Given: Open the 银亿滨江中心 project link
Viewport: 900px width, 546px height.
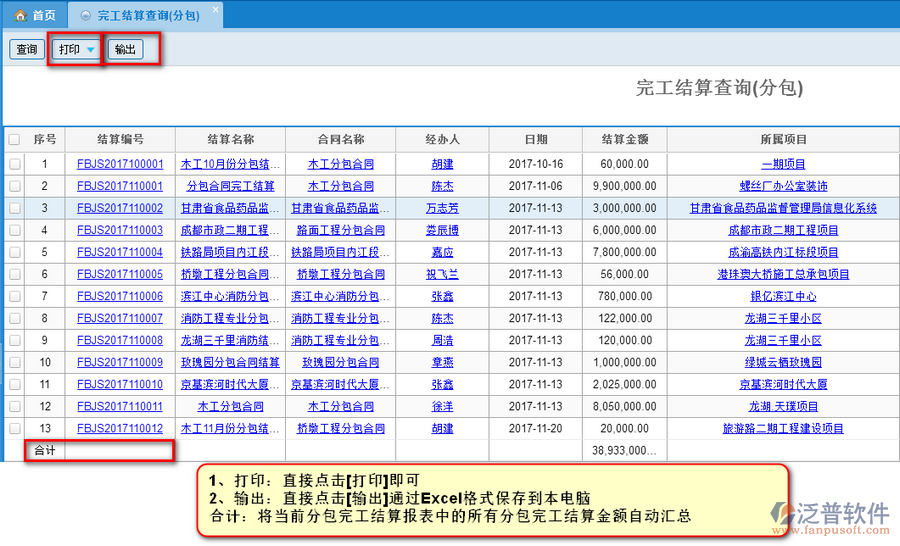Looking at the screenshot, I should click(783, 296).
